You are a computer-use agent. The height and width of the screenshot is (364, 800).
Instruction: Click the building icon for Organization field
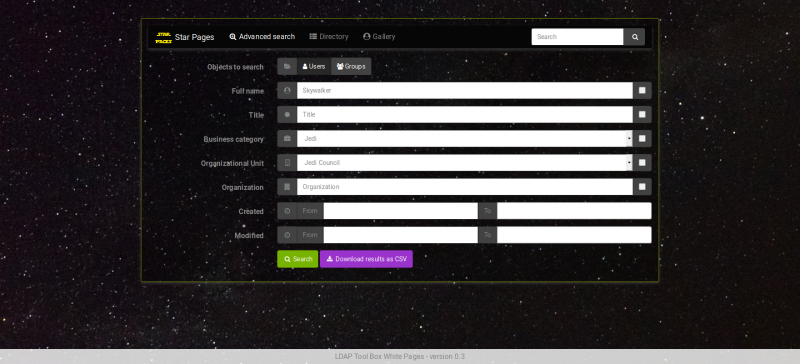(x=287, y=187)
